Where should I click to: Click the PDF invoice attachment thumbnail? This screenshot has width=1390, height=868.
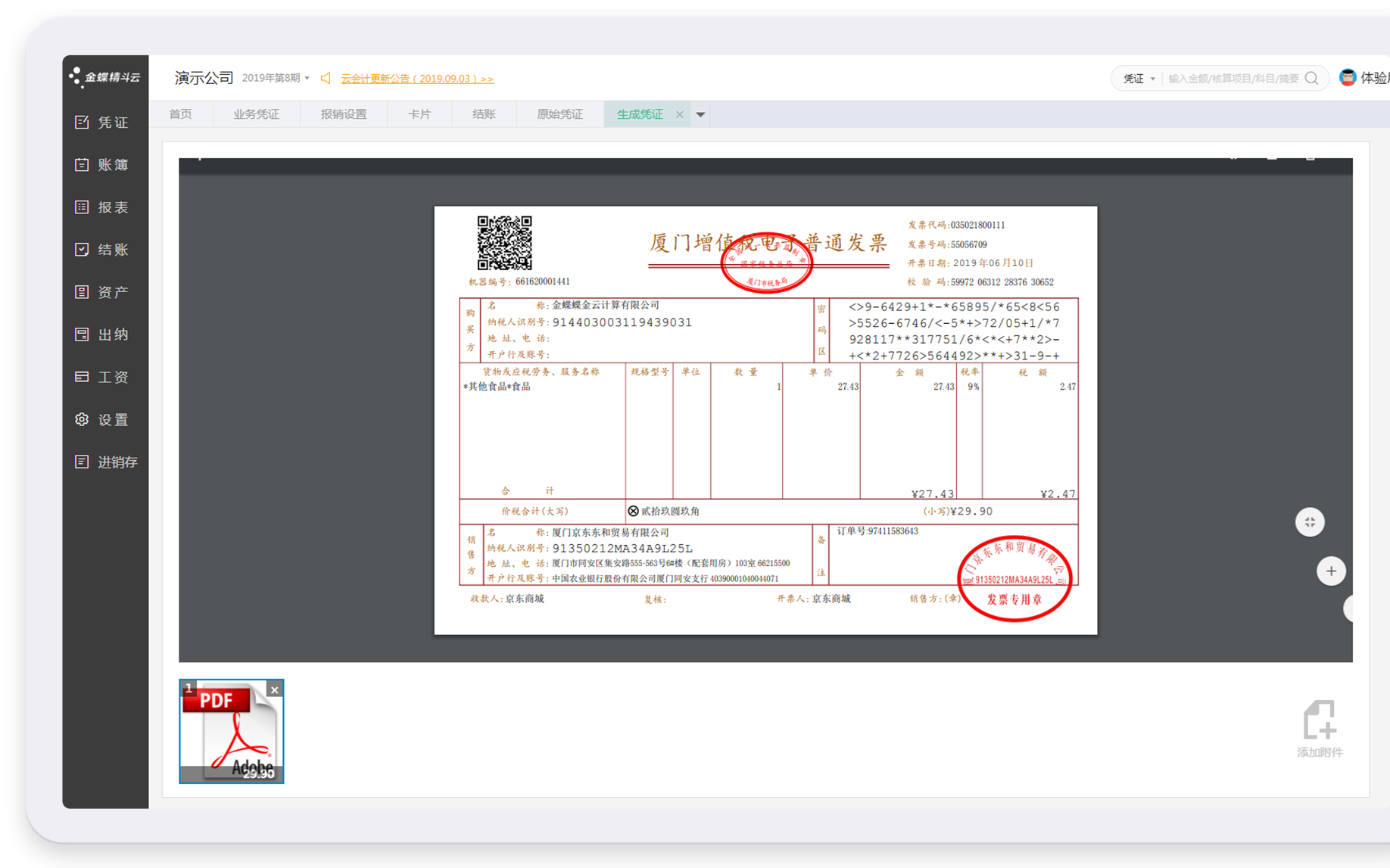[x=231, y=731]
